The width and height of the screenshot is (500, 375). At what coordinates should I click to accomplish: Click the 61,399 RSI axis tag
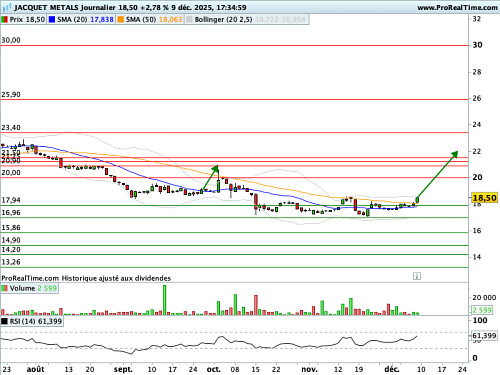[484, 336]
